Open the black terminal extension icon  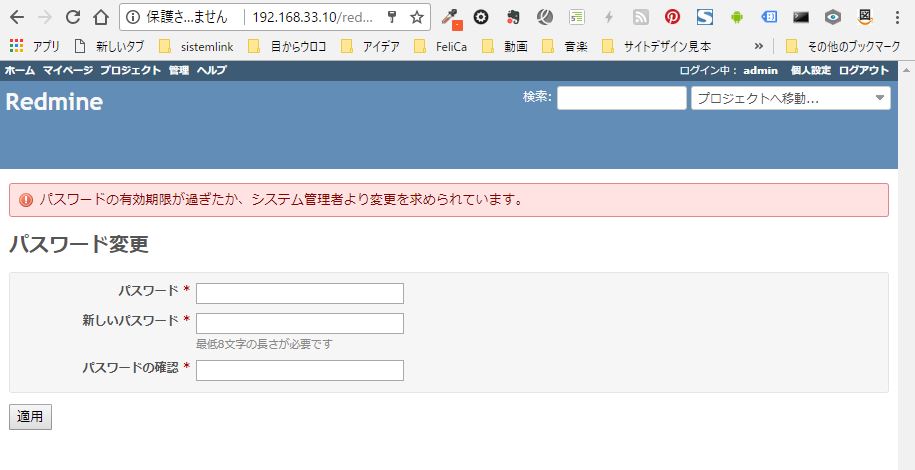pos(801,17)
